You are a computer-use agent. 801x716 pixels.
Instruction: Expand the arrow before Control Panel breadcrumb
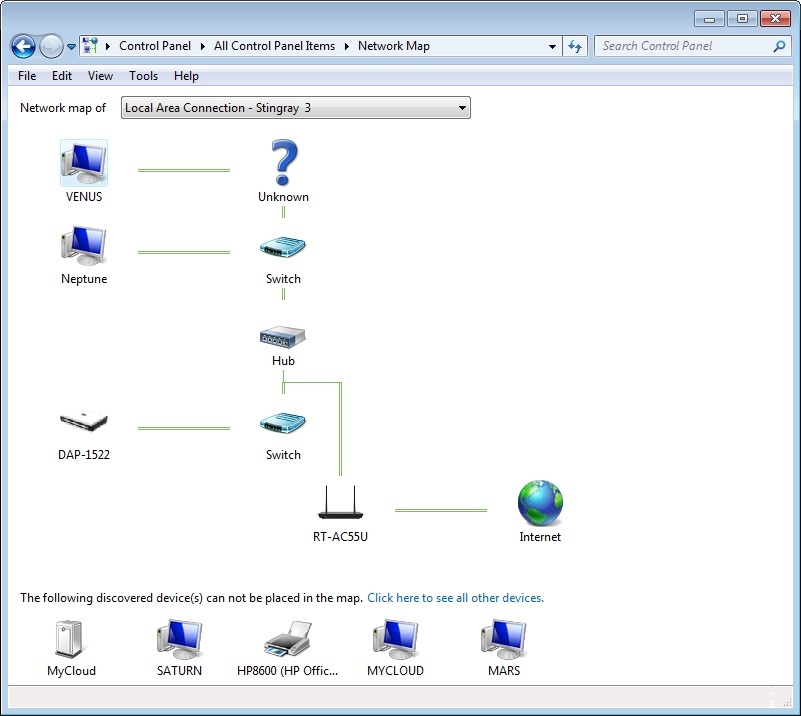108,46
